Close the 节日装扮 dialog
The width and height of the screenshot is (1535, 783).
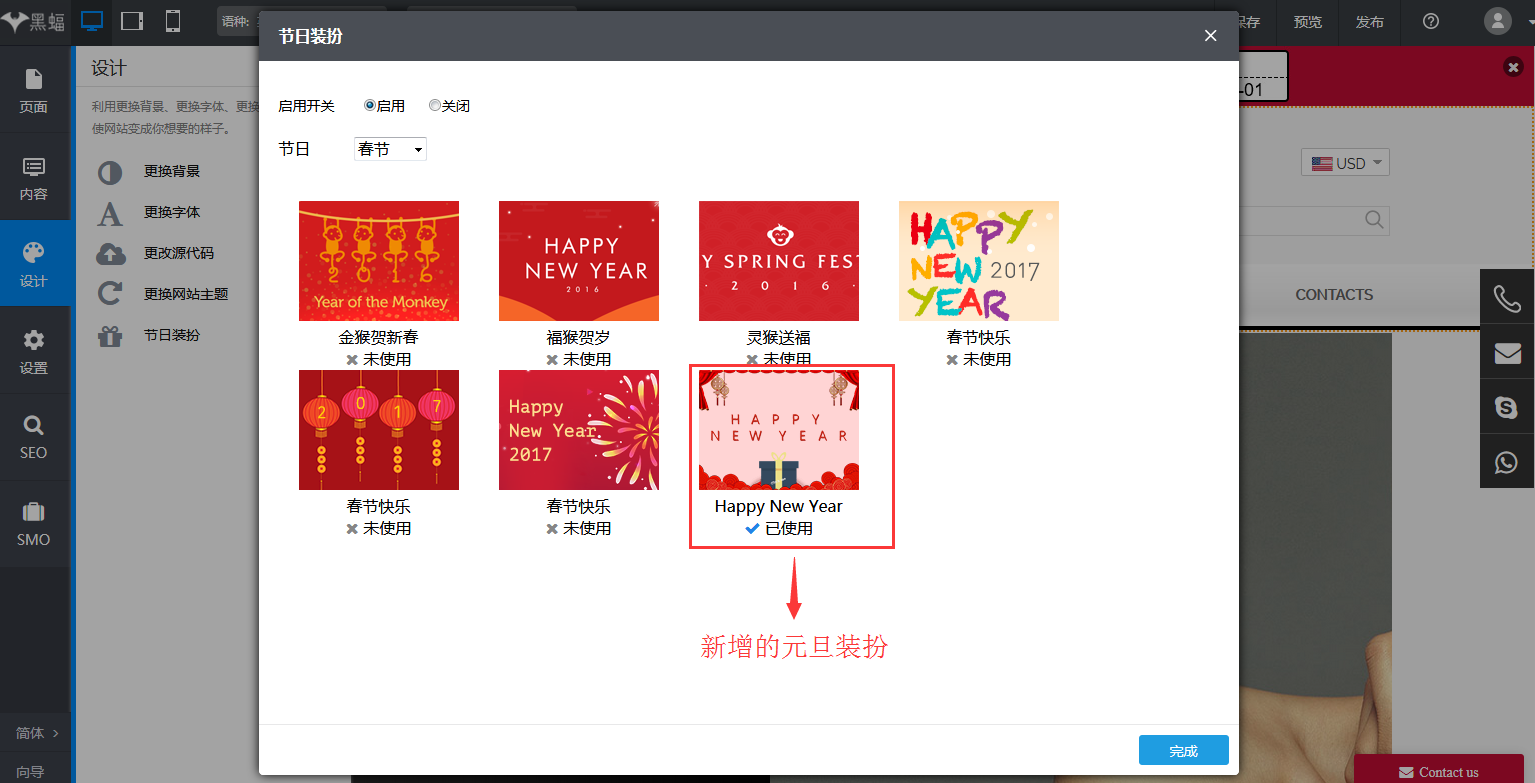tap(1210, 36)
